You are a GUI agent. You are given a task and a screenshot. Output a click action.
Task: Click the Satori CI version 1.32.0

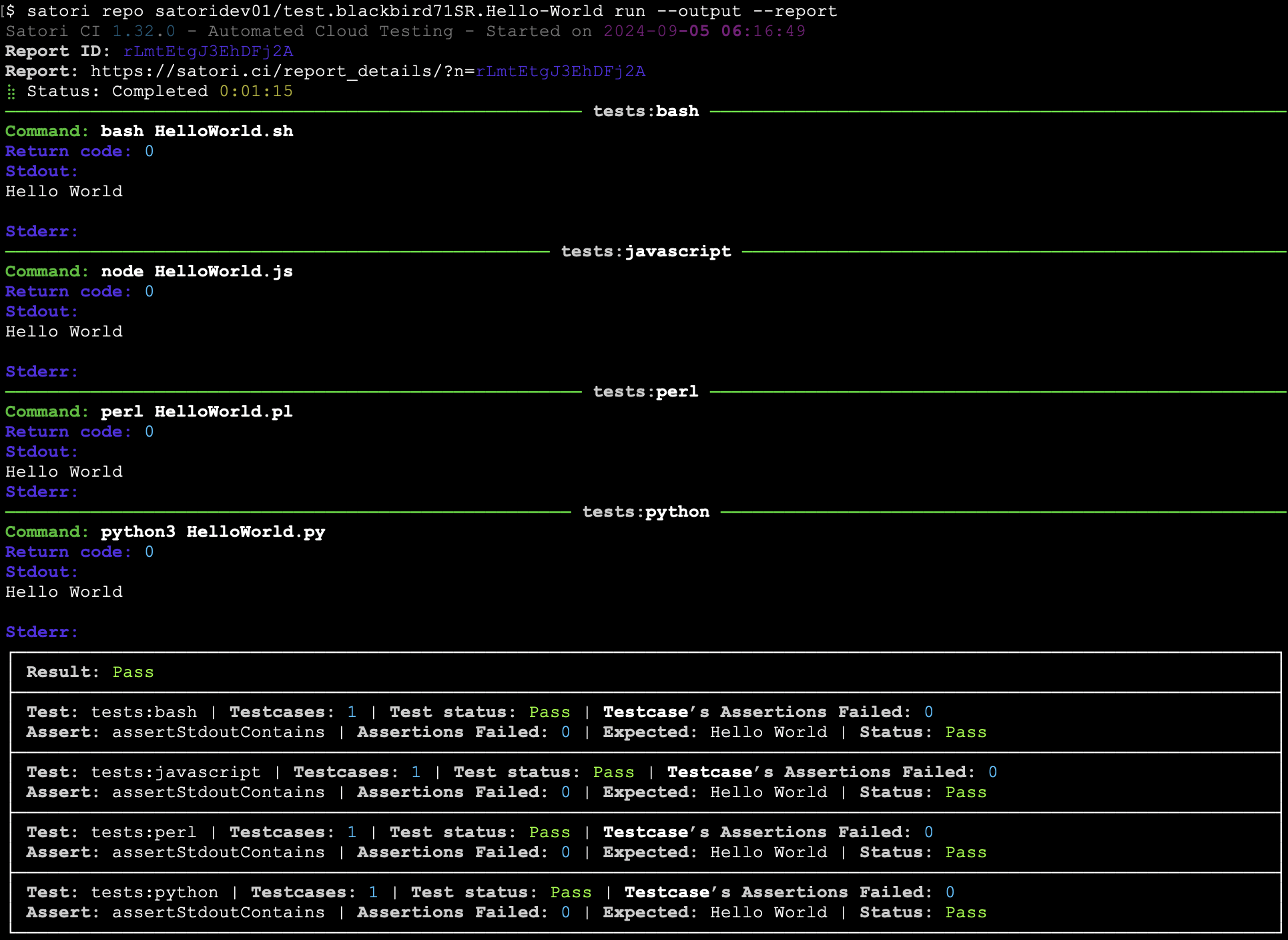point(143,31)
